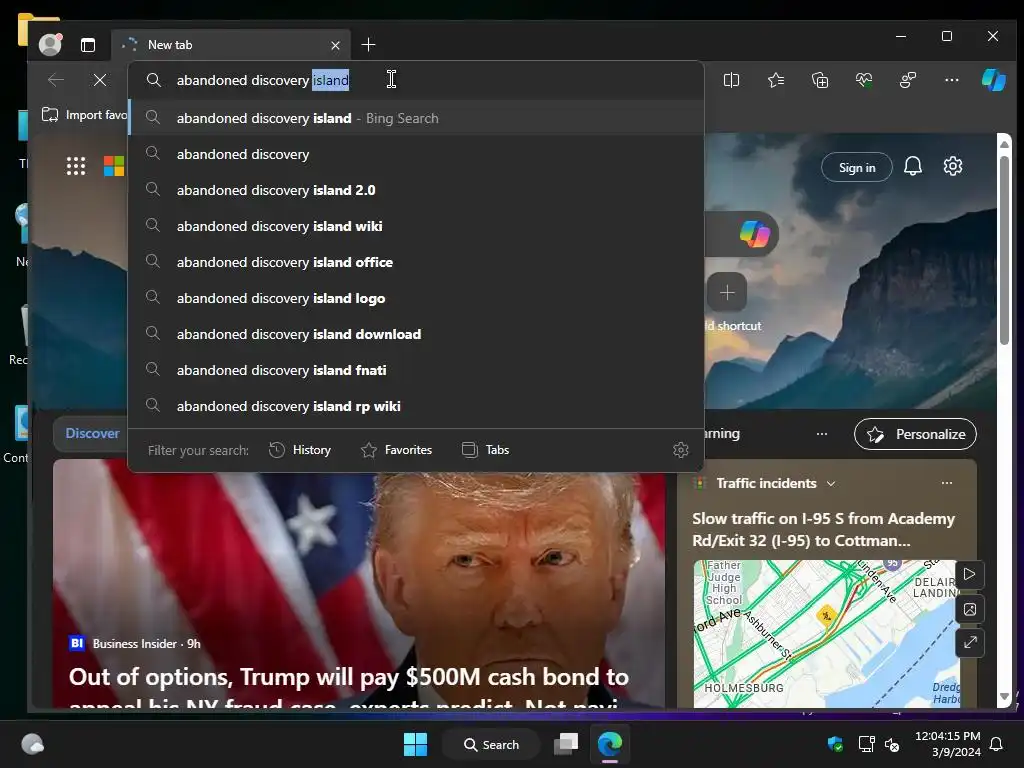Select suggestion 'abandoned discovery island logo'
Screen dimensions: 1024x768
coord(416,298)
